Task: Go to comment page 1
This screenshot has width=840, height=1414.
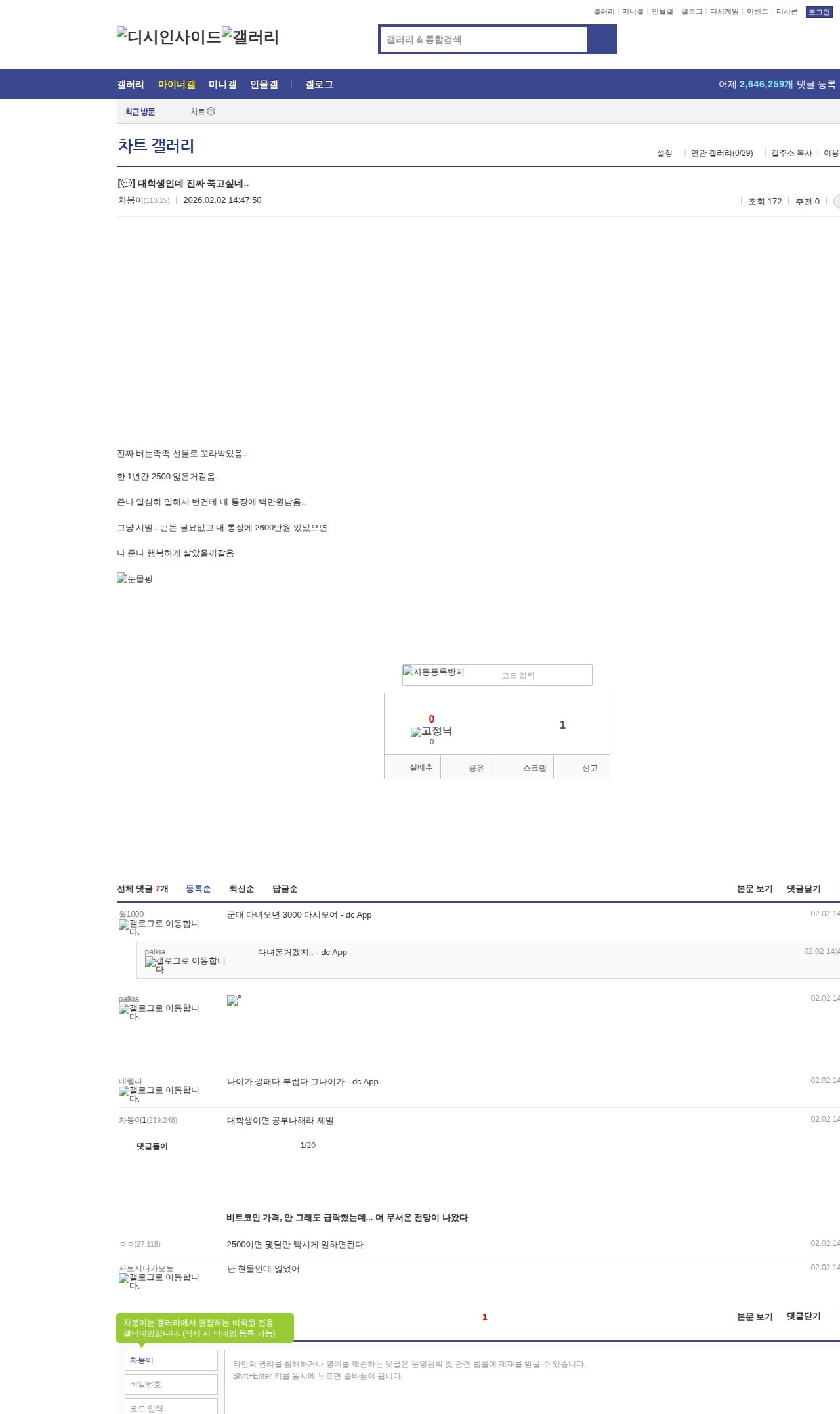Action: 485,1317
